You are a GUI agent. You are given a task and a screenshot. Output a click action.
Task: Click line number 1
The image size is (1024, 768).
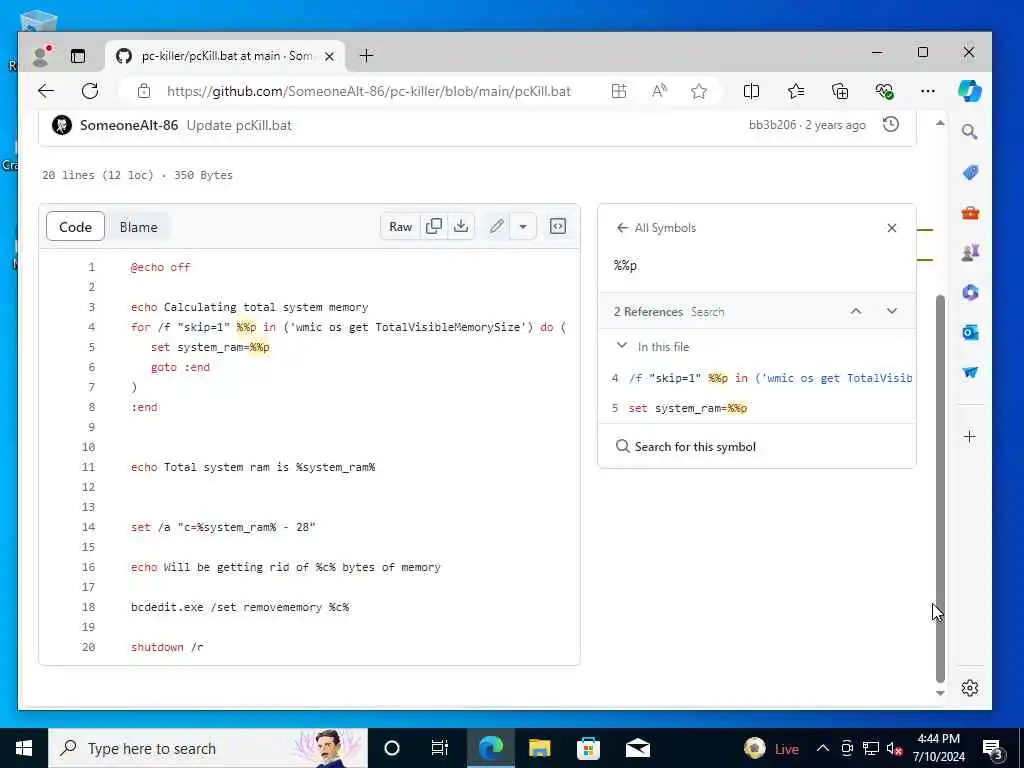point(91,267)
